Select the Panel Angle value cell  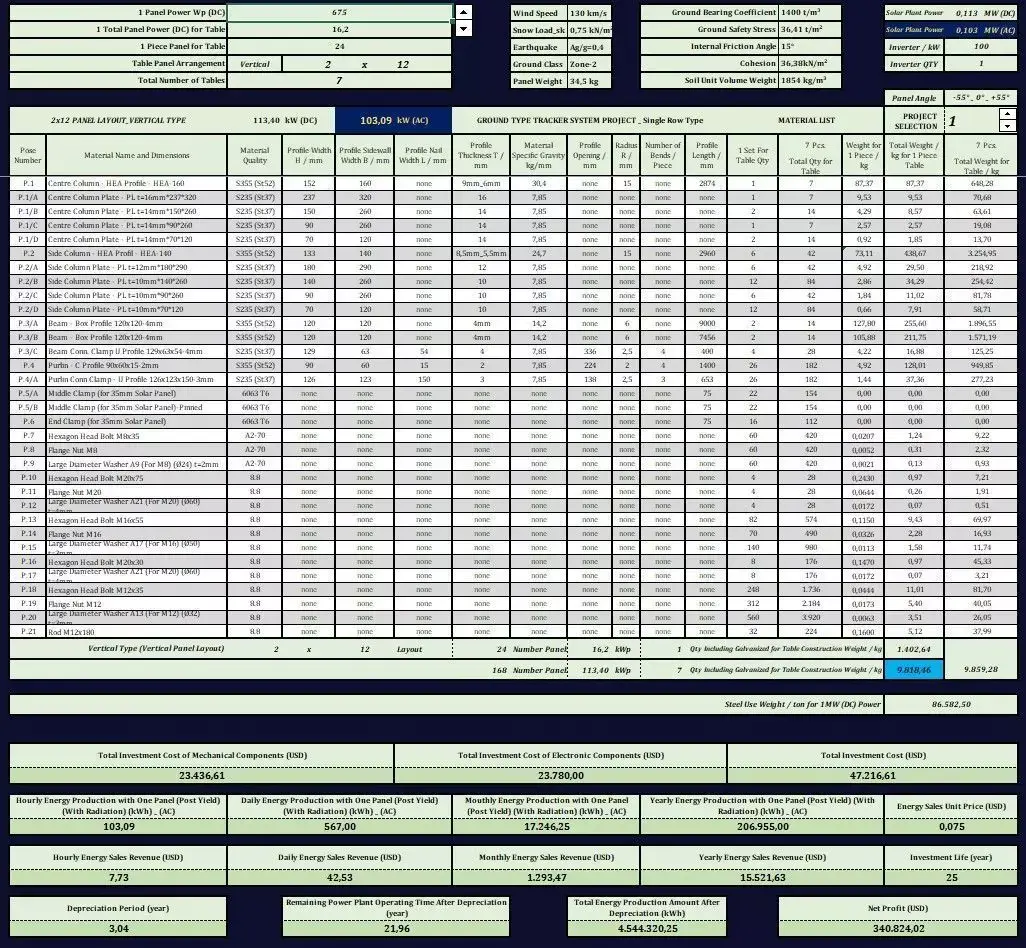pyautogui.click(x=980, y=97)
